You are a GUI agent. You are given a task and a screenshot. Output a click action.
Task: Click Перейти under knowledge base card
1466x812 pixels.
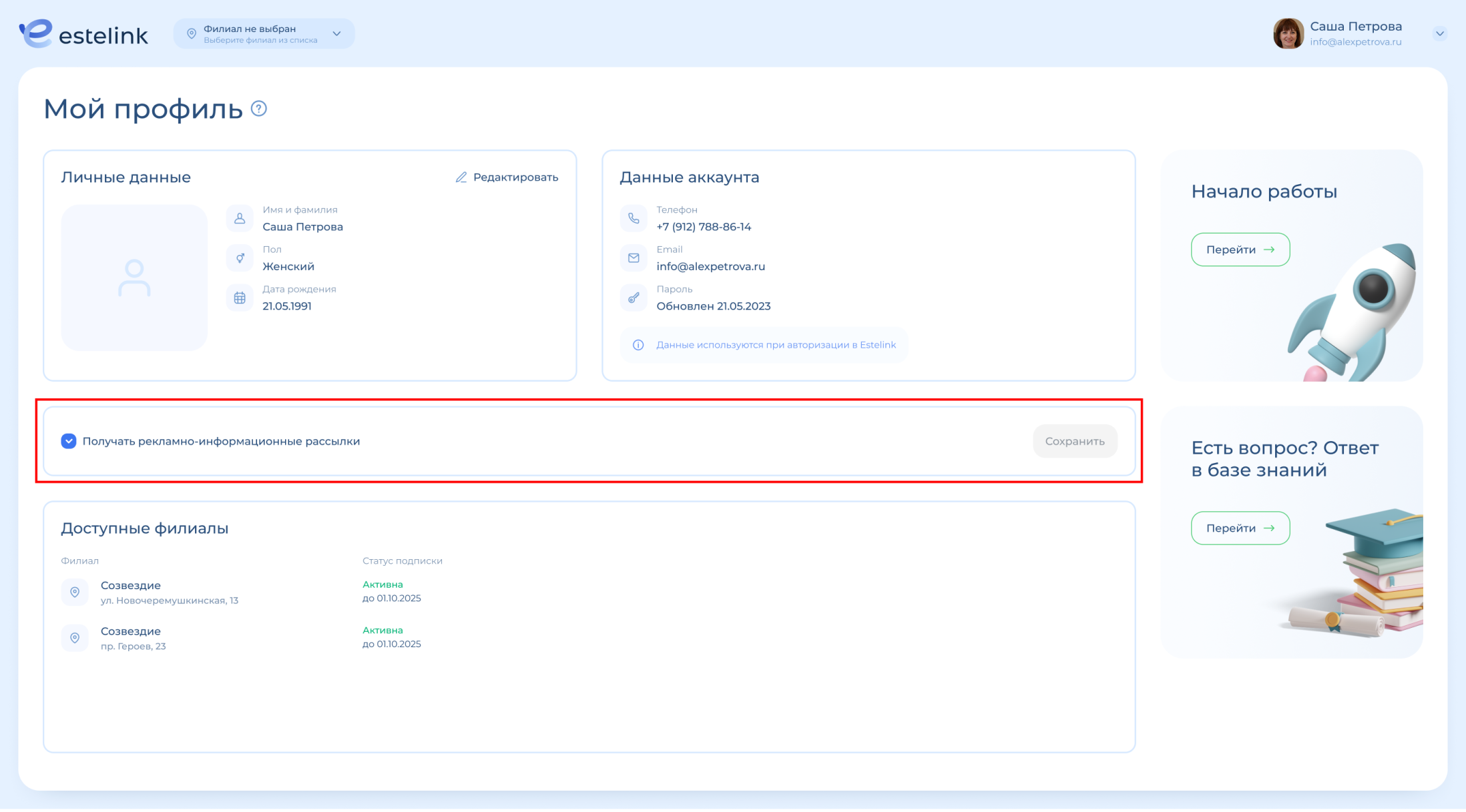click(1240, 528)
